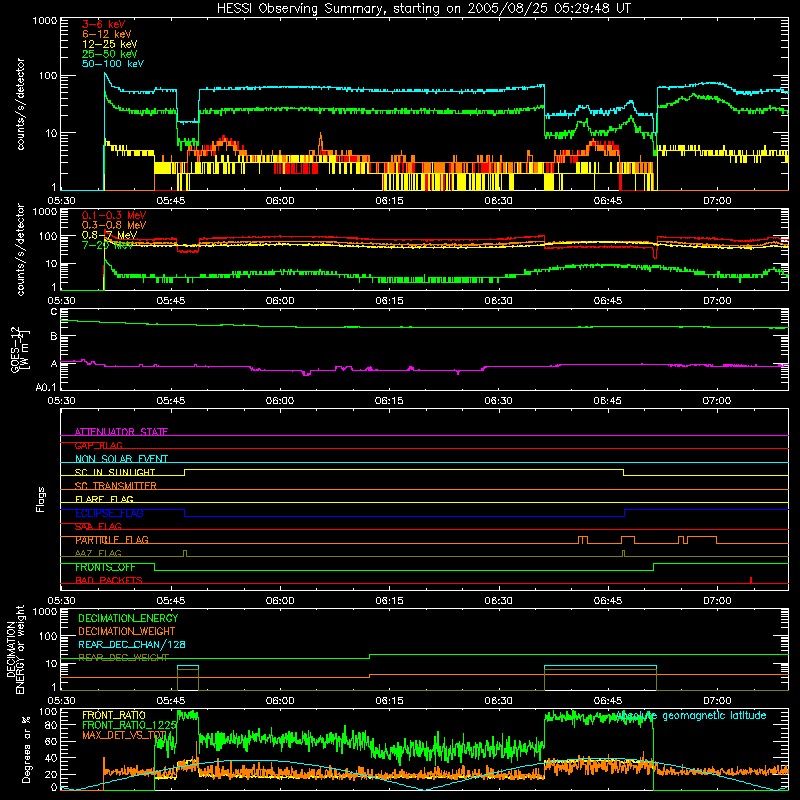Click the 7-20 MeV legend label

click(107, 245)
